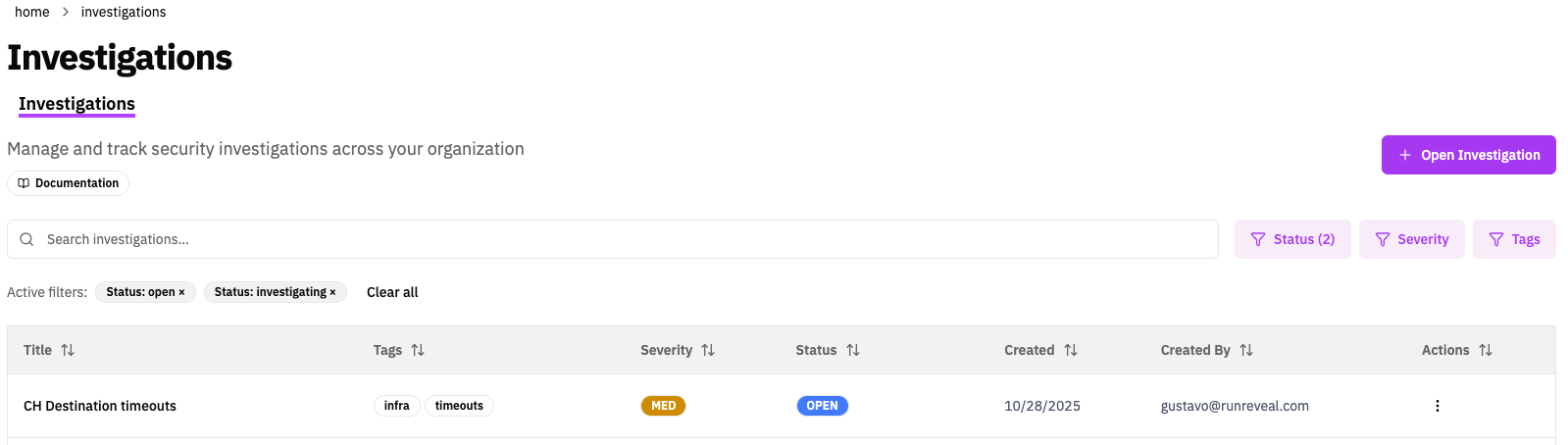Open the Documentation link
The height and width of the screenshot is (445, 1568).
click(69, 183)
